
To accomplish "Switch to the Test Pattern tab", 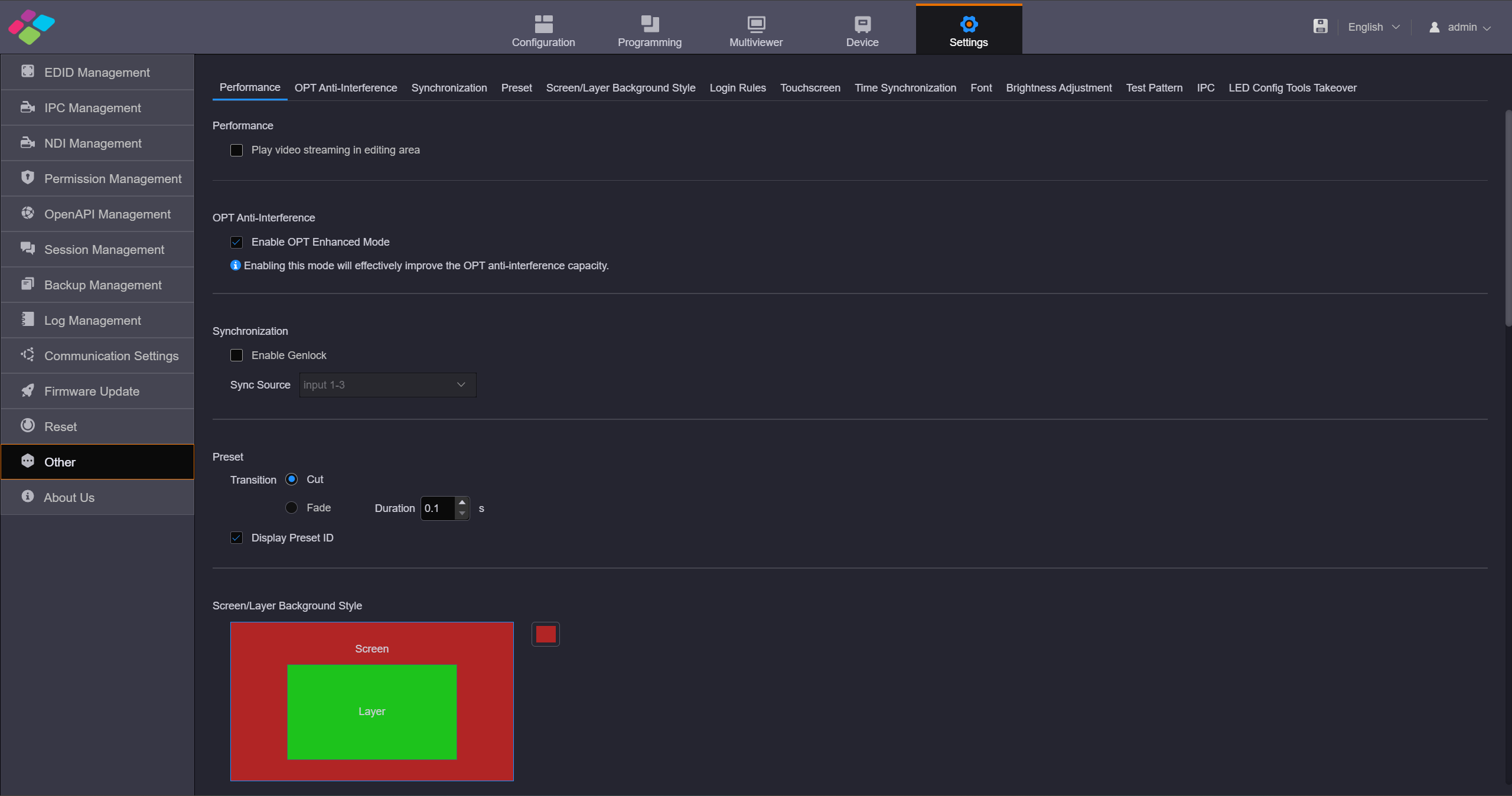I will tap(1153, 88).
